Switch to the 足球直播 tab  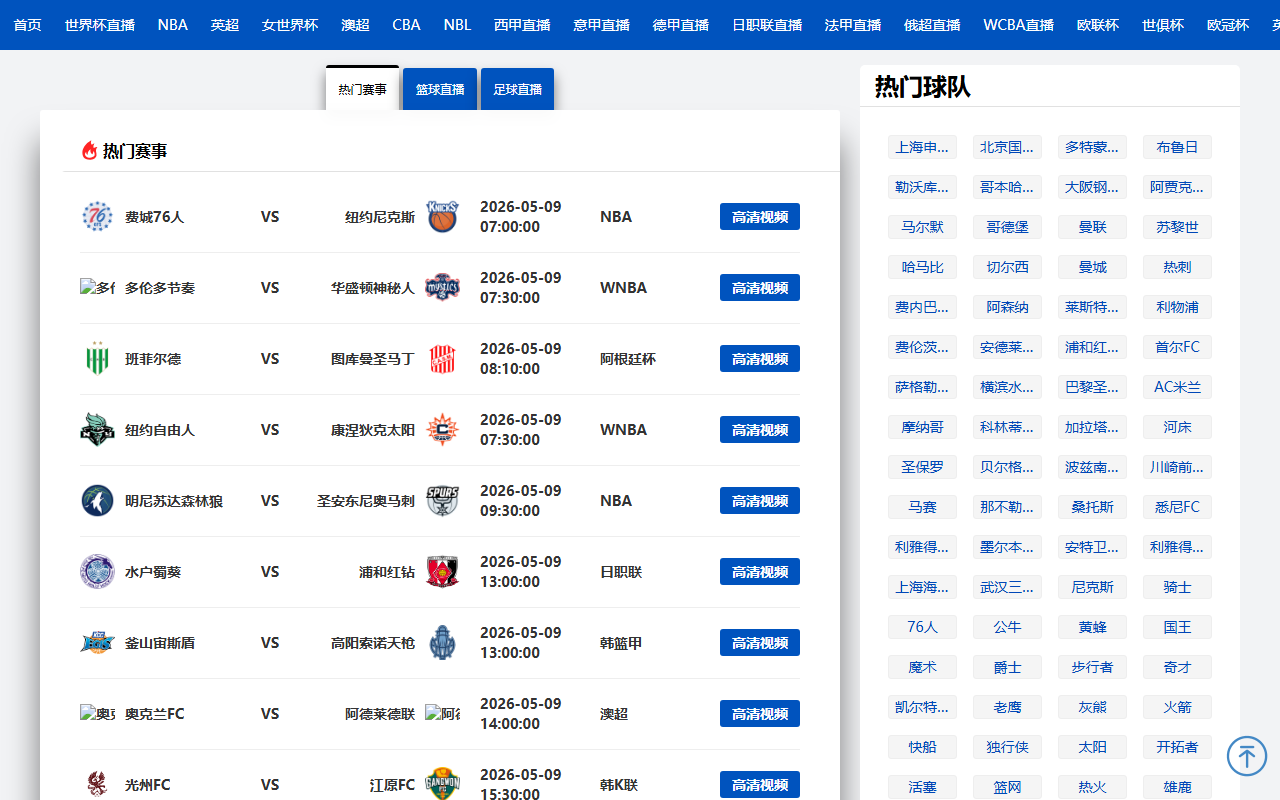(517, 89)
